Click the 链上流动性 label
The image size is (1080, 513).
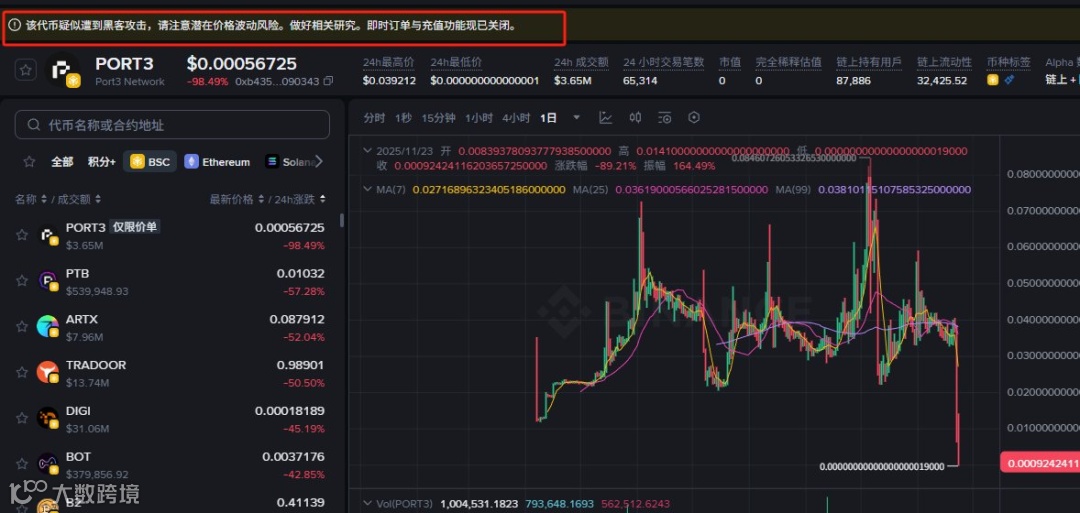coord(944,63)
